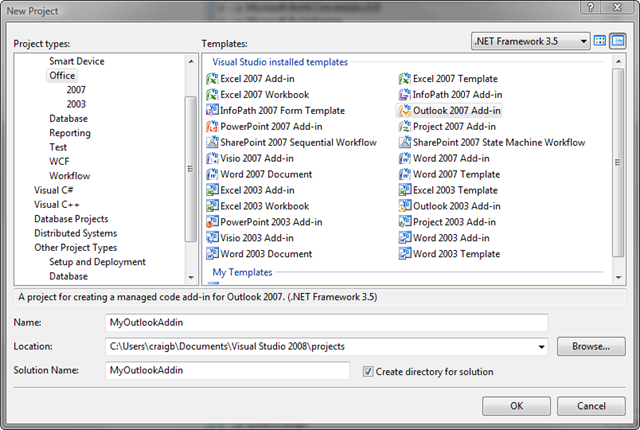Image resolution: width=640 pixels, height=430 pixels.
Task: Choose the Excel 2007 Workbook template icon
Action: pos(212,94)
